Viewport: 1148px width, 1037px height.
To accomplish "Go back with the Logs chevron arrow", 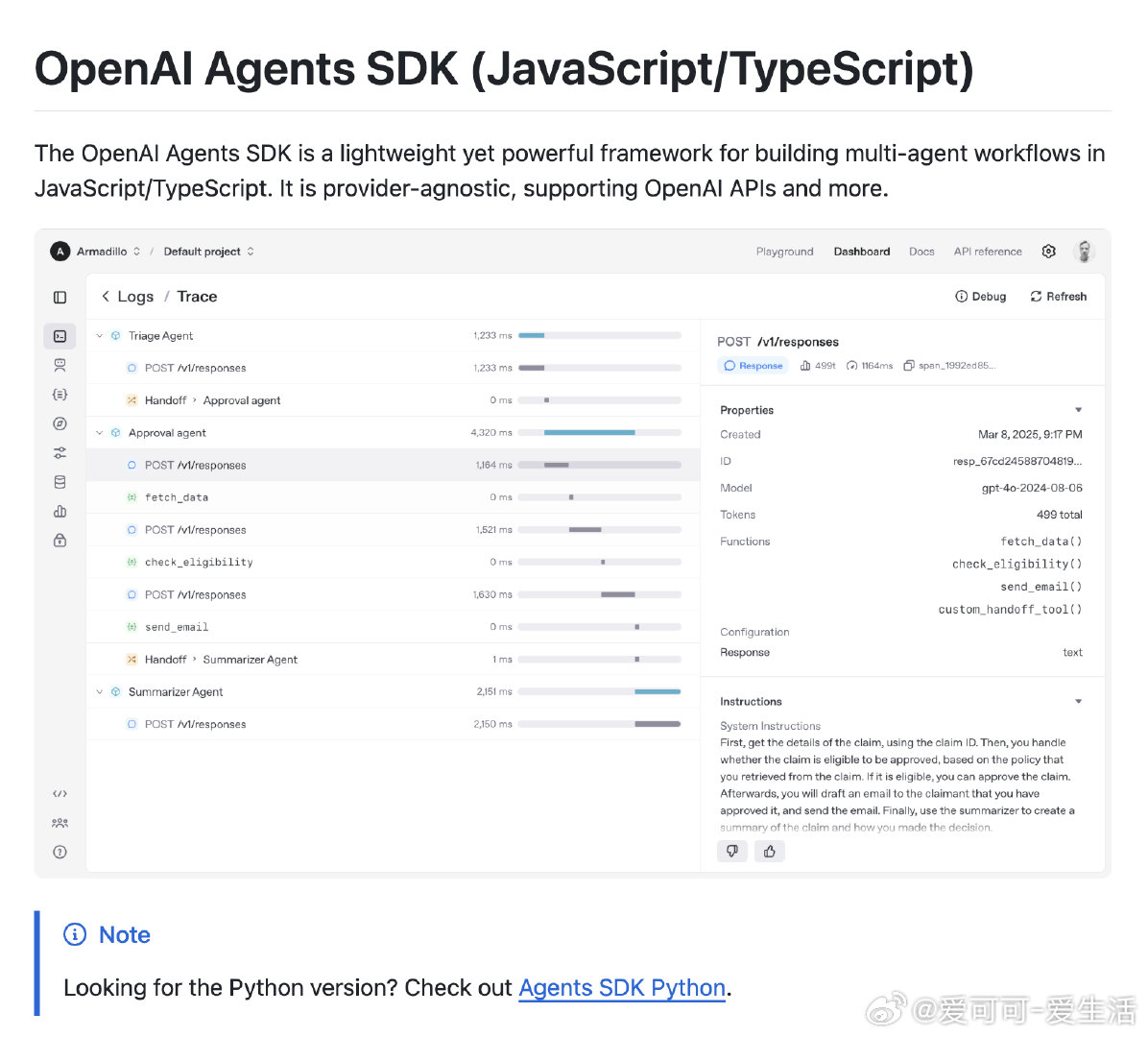I will tap(106, 296).
